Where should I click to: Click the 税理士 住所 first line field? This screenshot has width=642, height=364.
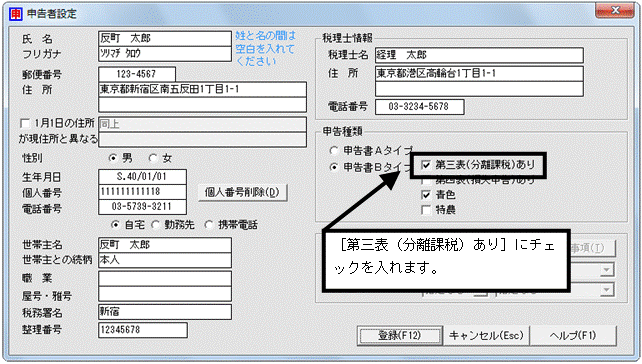(x=479, y=74)
